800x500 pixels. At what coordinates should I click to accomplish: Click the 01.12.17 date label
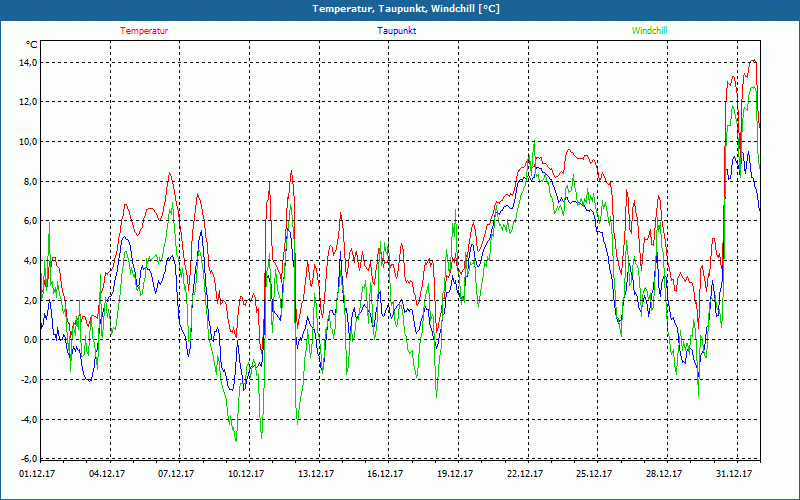tap(37, 474)
